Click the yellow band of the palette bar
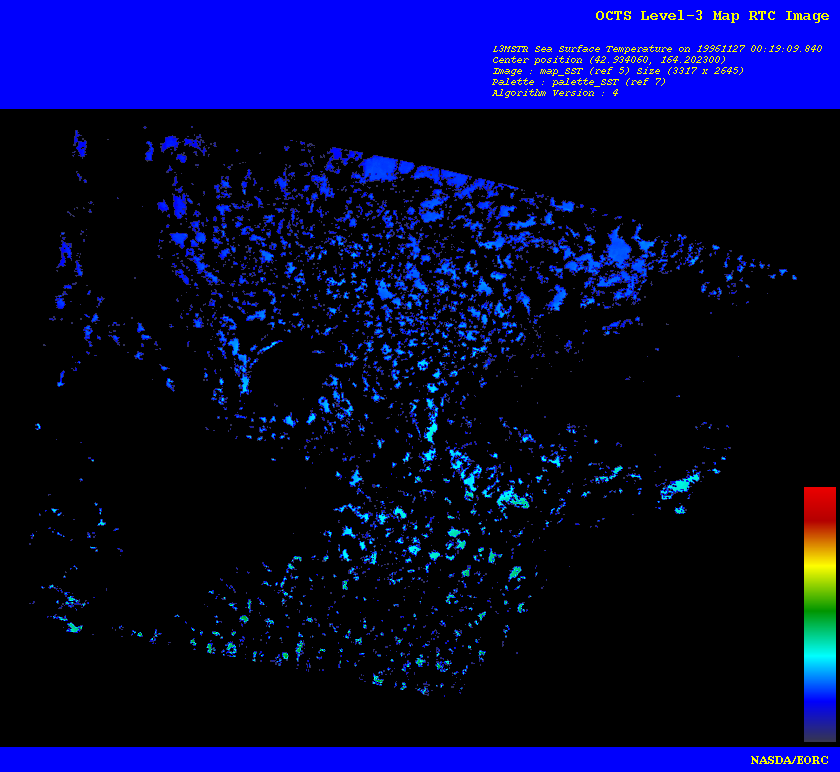This screenshot has height=772, width=840. point(819,570)
